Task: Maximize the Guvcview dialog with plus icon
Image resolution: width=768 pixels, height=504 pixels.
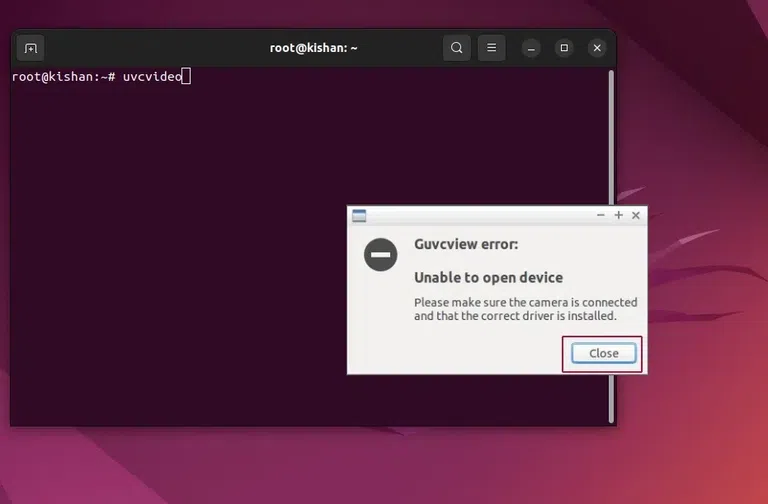Action: point(619,216)
